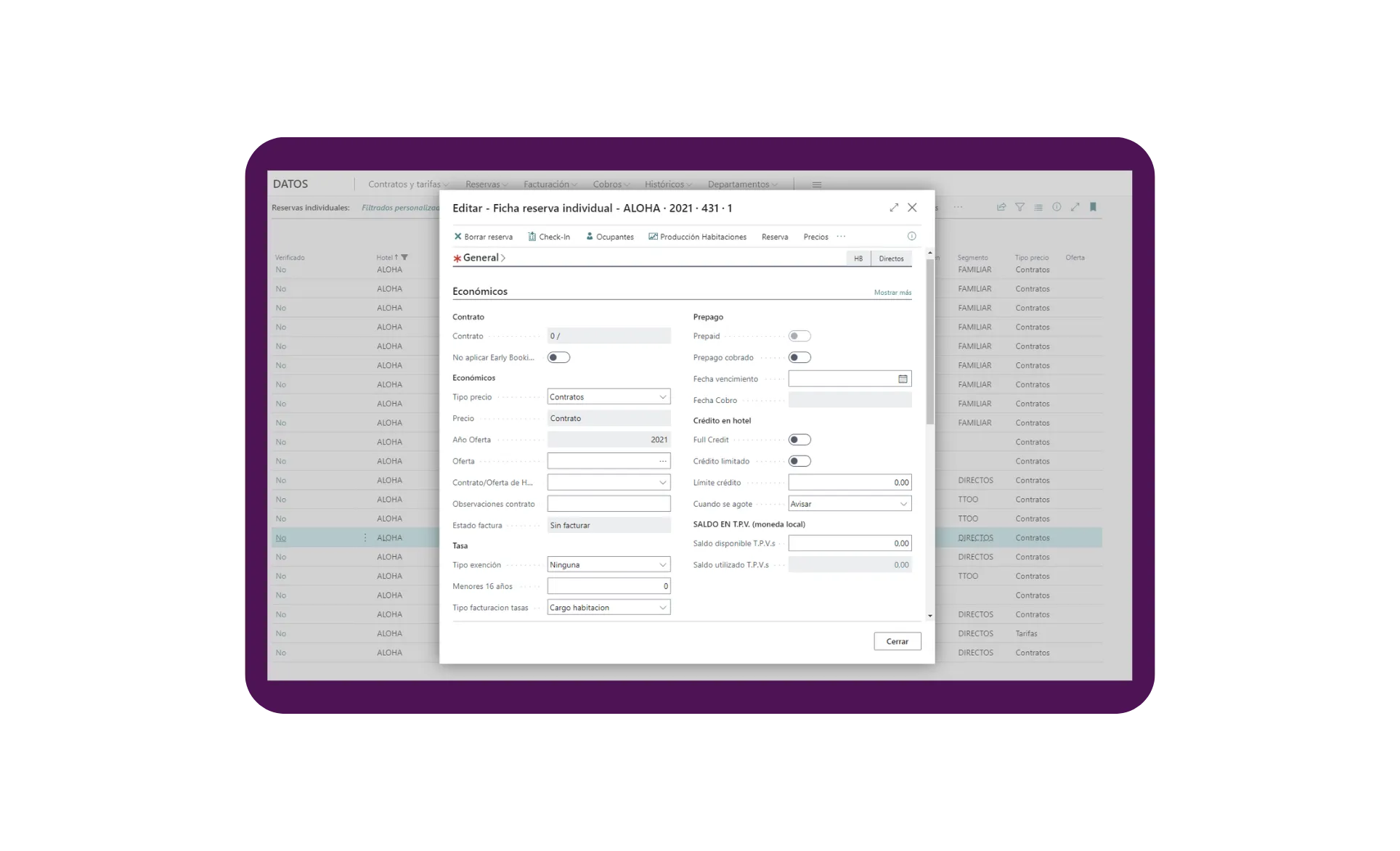Toggle No aplicar Early Booking switch
Image resolution: width=1400 pixels, height=851 pixels.
click(x=559, y=358)
